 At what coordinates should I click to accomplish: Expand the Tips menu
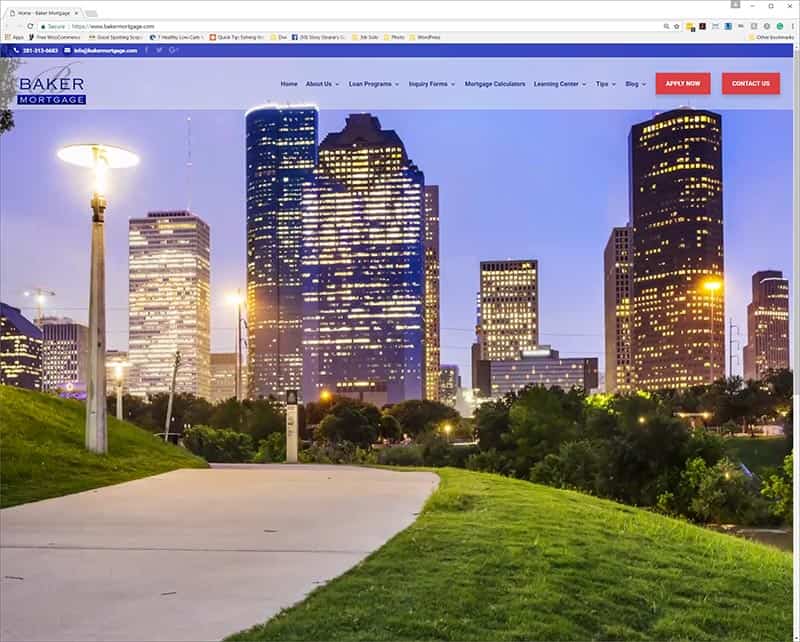pyautogui.click(x=606, y=84)
